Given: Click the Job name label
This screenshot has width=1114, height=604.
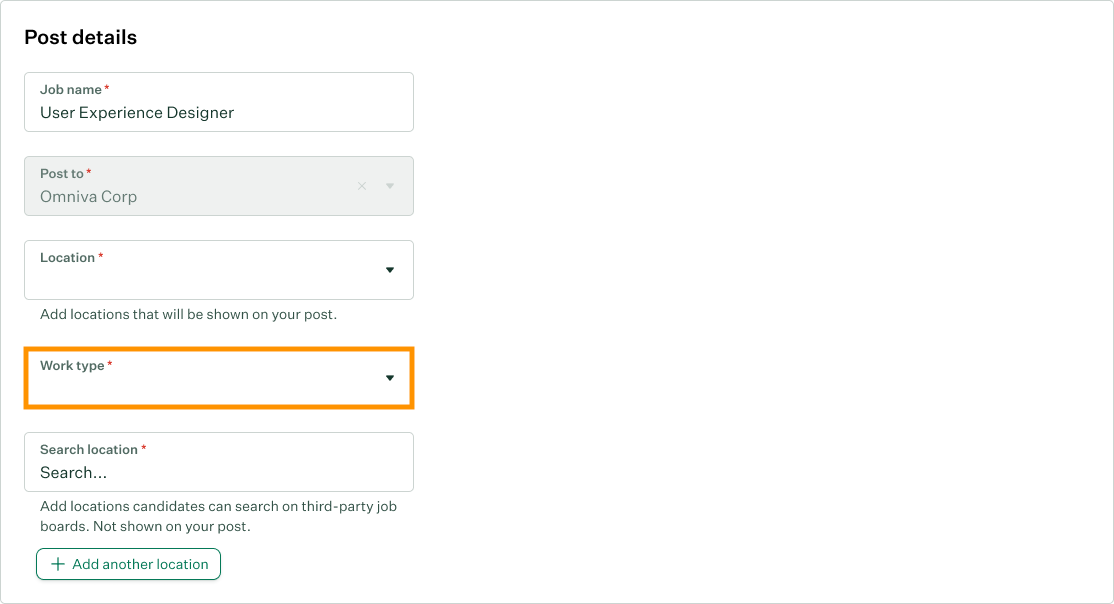Looking at the screenshot, I should point(71,90).
